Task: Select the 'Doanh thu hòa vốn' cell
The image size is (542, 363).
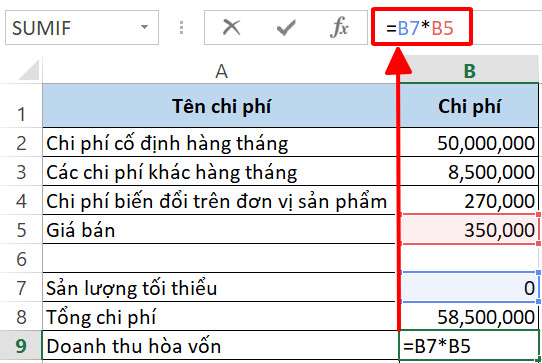Action: pyautogui.click(x=221, y=345)
